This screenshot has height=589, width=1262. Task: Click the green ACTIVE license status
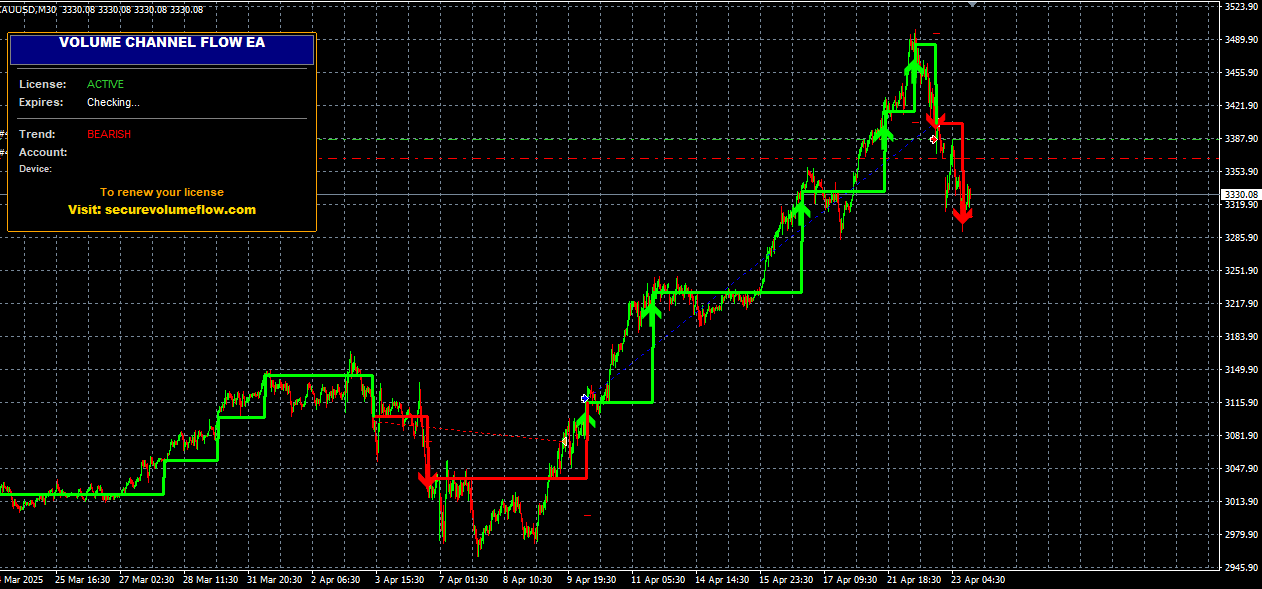106,84
